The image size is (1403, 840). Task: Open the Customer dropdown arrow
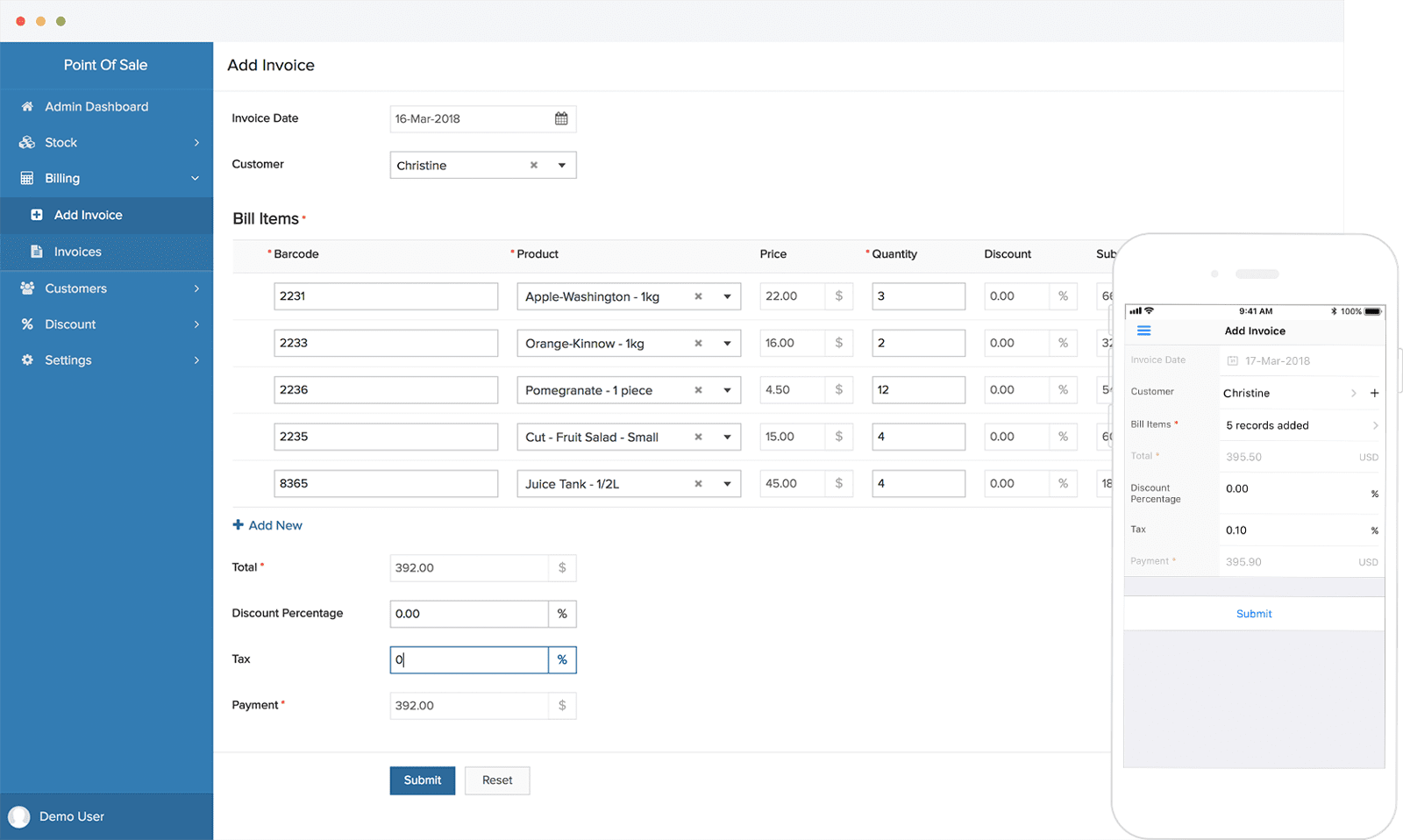[562, 165]
